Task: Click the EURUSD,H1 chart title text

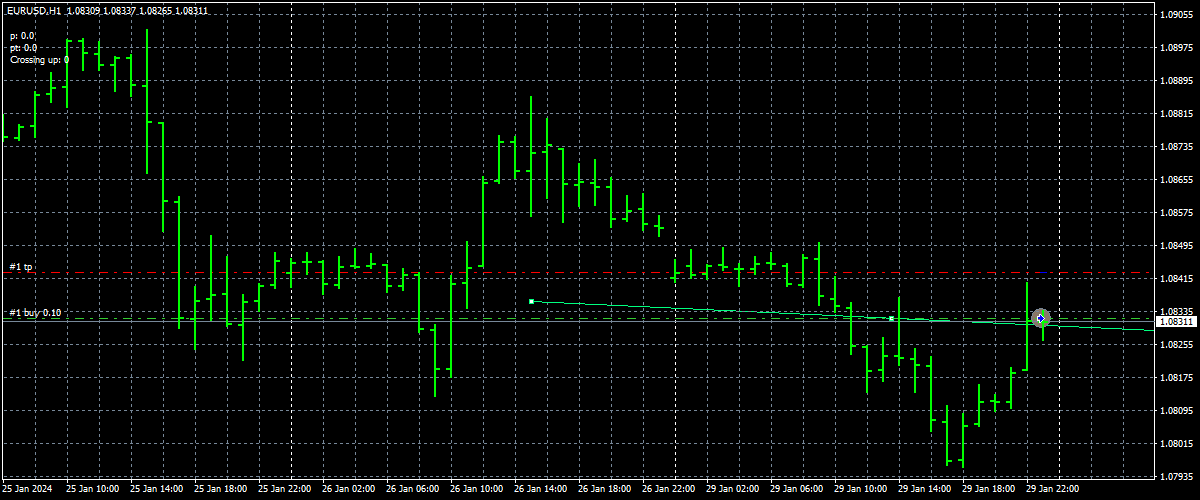Action: tap(32, 10)
